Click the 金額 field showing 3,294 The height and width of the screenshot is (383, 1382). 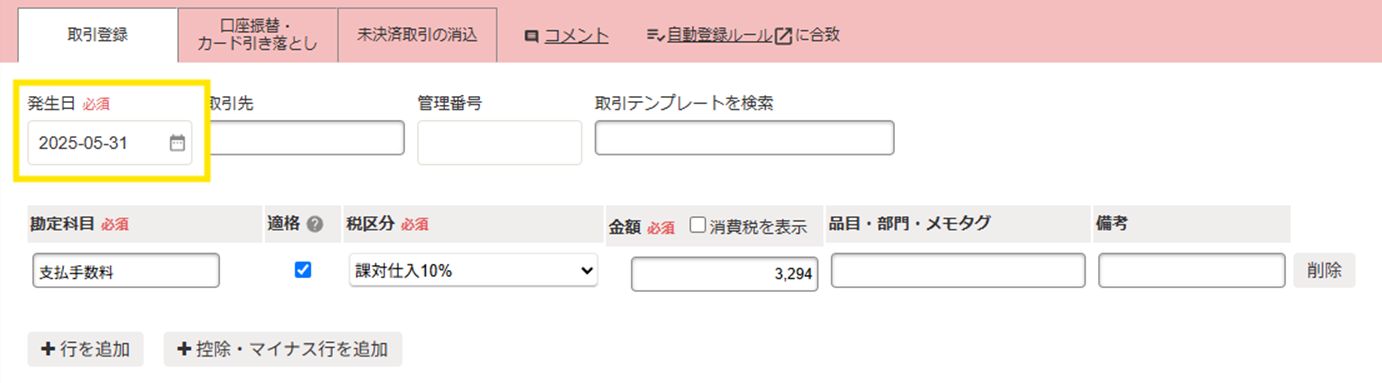click(725, 274)
